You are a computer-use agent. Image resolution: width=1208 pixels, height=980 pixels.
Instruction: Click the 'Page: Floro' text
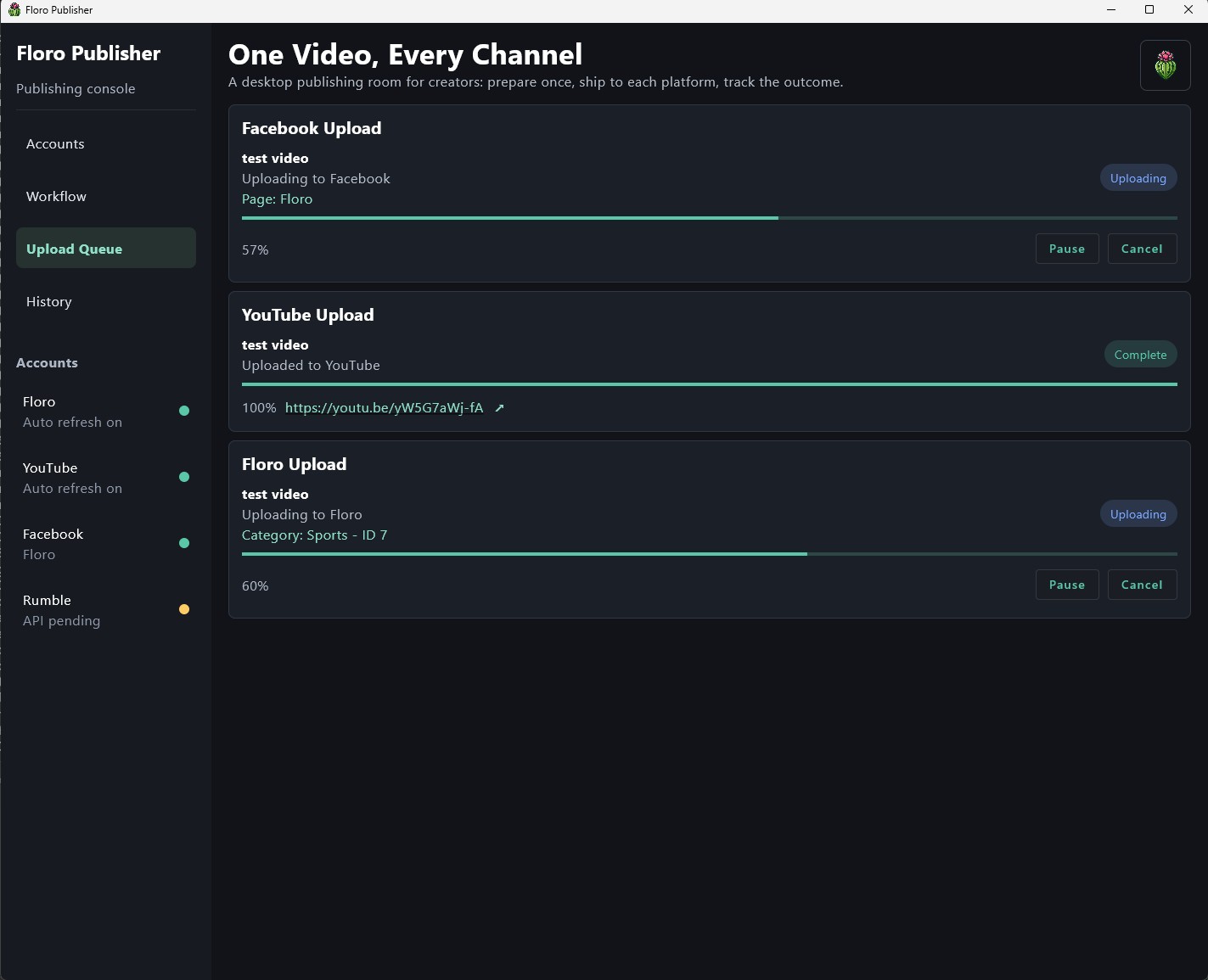tap(277, 199)
